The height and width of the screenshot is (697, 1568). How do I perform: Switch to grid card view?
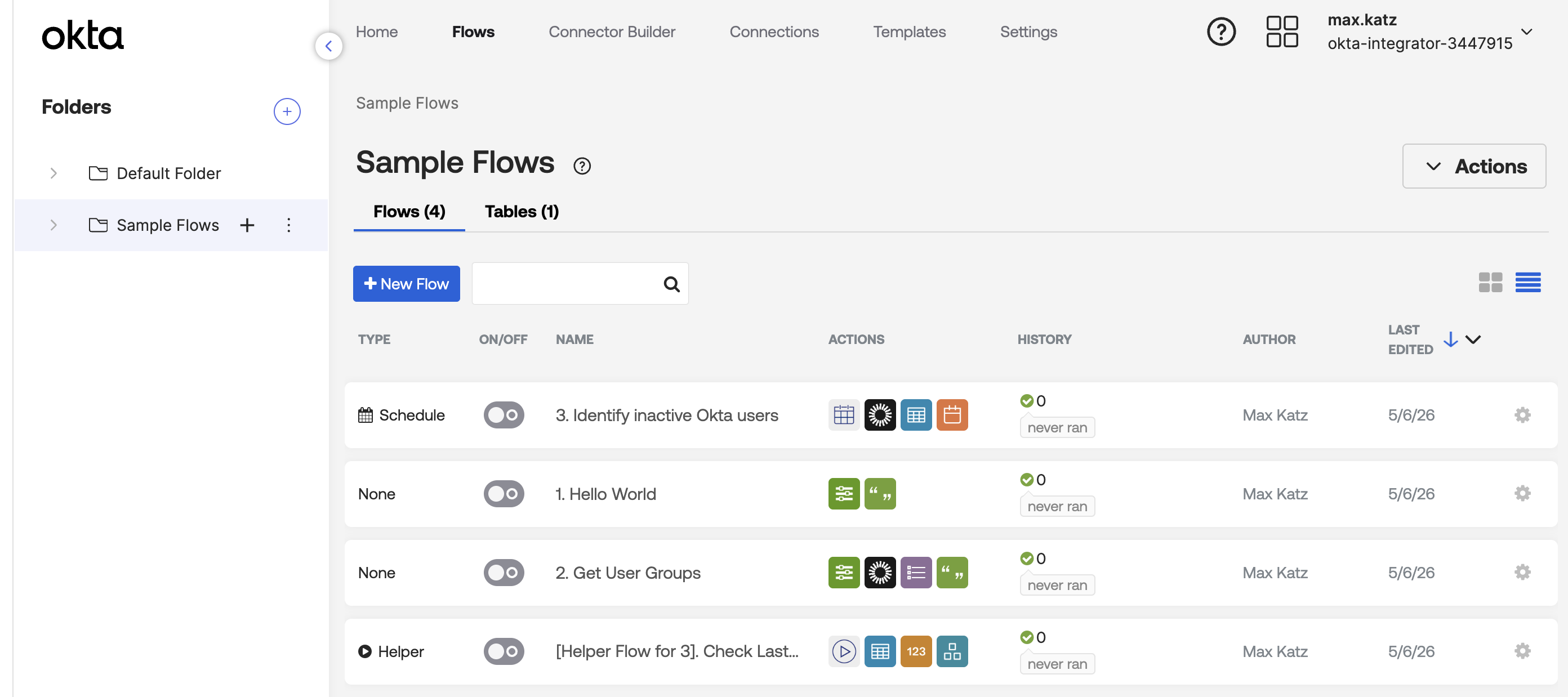pyautogui.click(x=1490, y=283)
